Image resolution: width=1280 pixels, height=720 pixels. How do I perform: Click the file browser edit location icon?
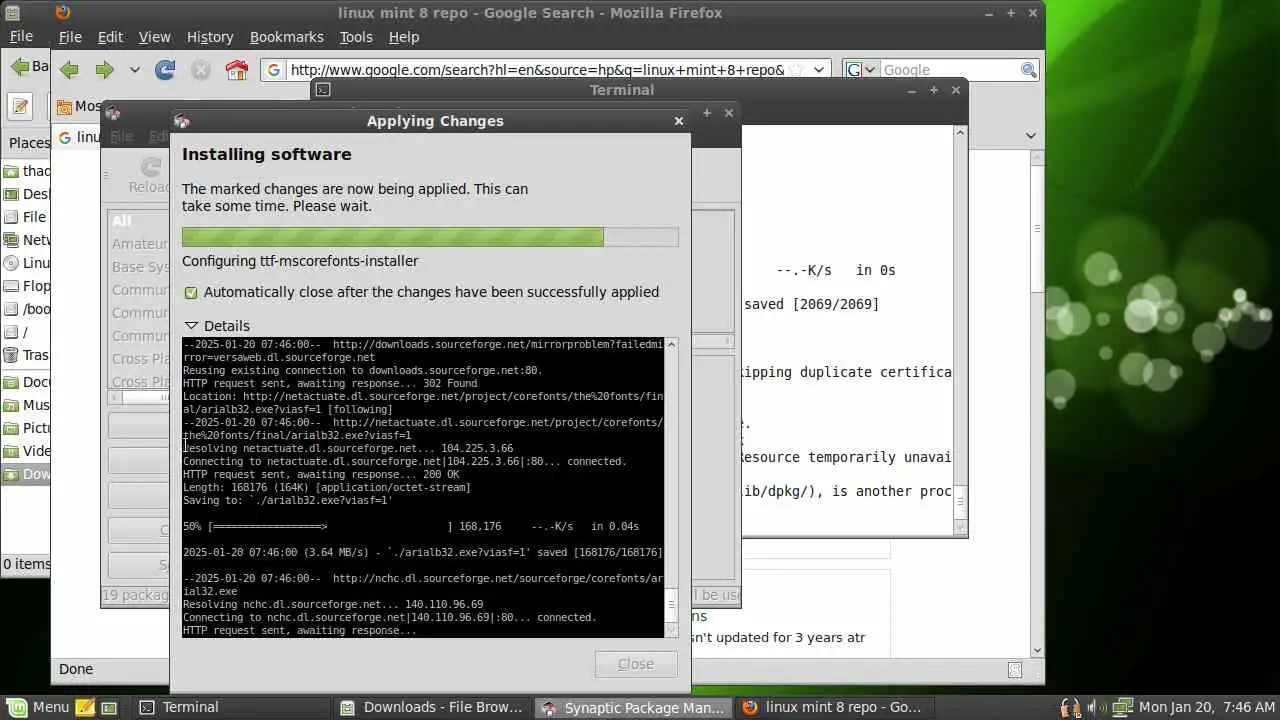tap(21, 106)
